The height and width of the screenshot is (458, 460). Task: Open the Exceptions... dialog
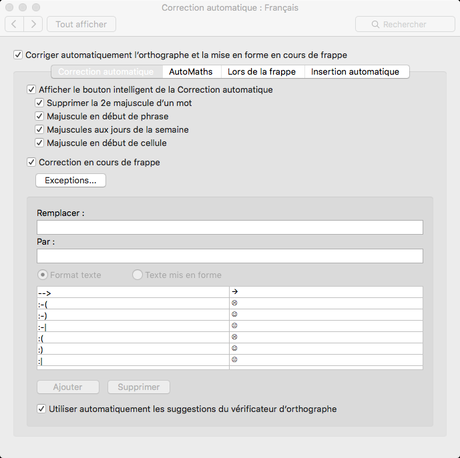(x=71, y=180)
